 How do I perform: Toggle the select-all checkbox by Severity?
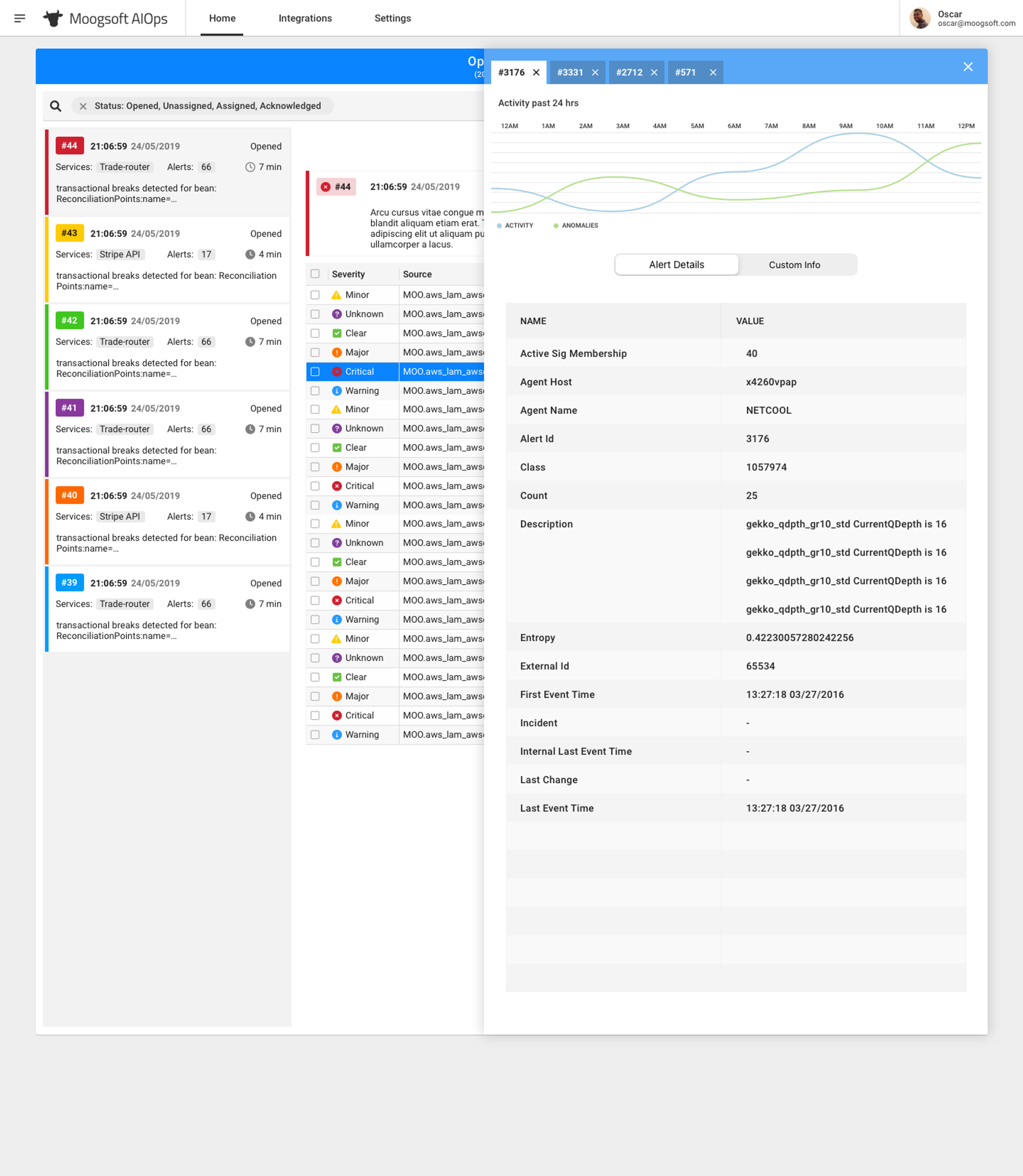pos(315,274)
